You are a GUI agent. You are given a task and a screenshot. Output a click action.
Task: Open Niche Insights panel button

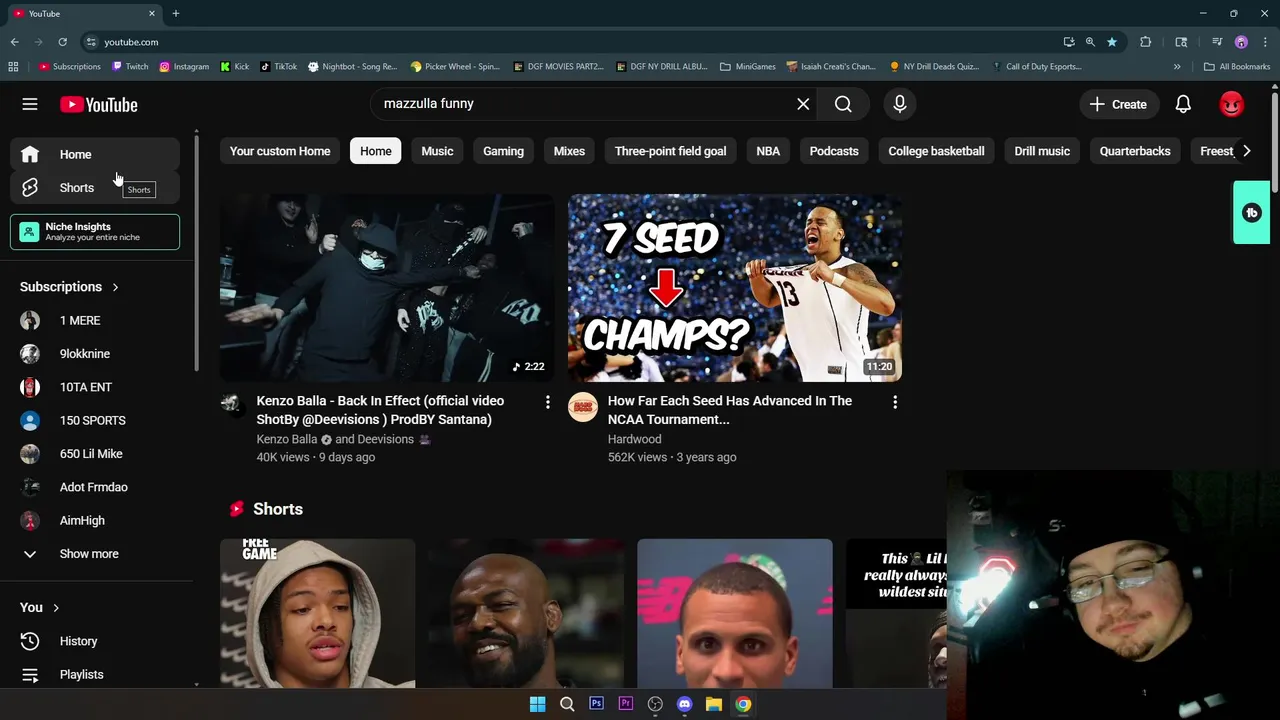95,232
